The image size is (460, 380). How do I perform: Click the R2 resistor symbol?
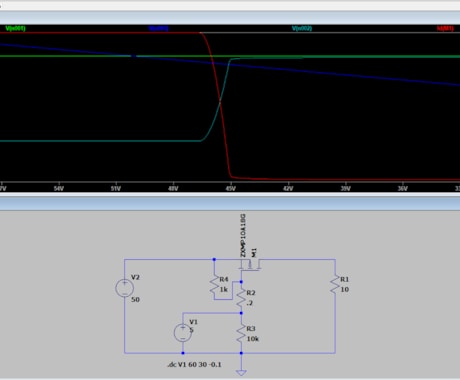(x=241, y=297)
